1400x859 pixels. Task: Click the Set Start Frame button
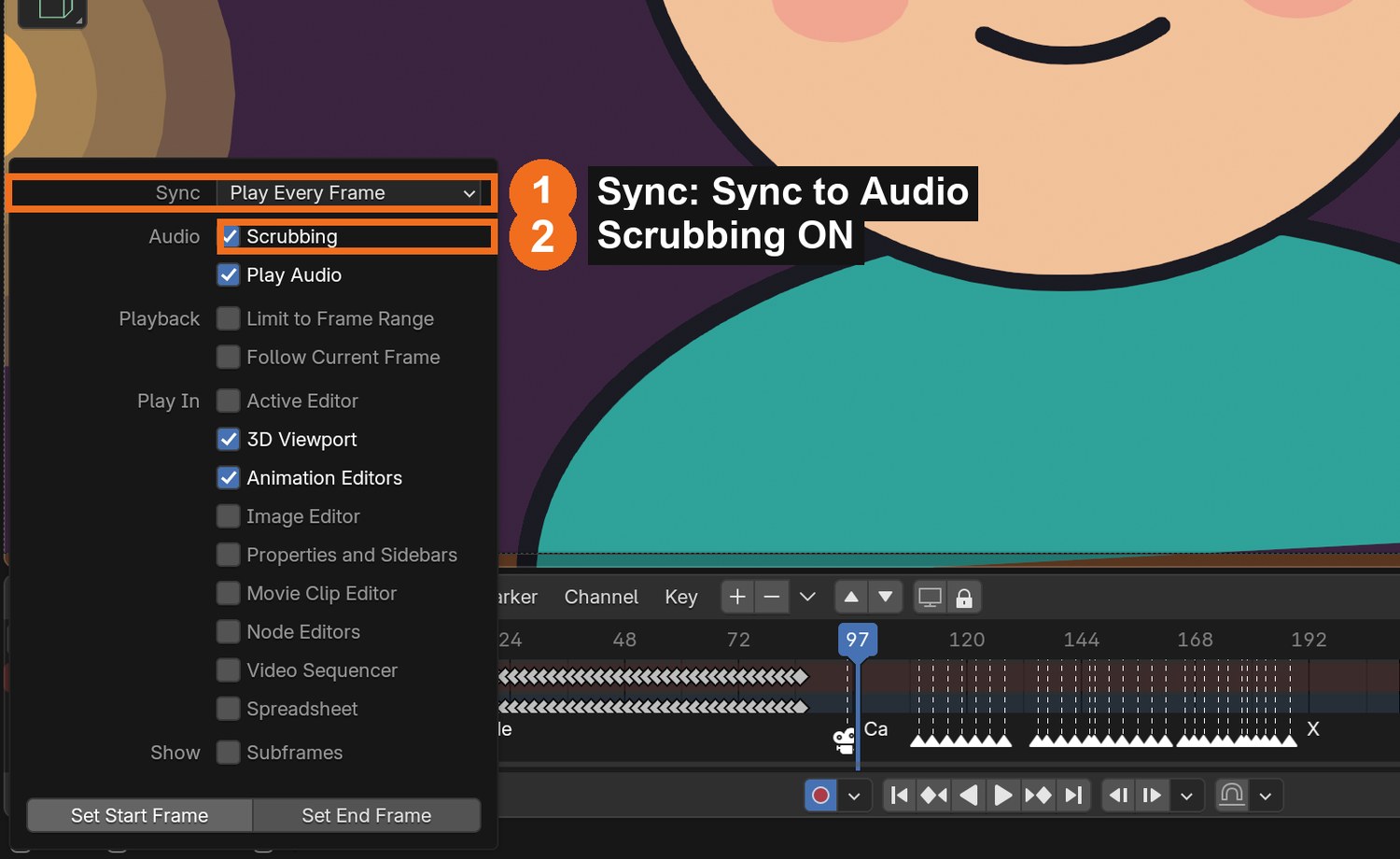coord(140,815)
